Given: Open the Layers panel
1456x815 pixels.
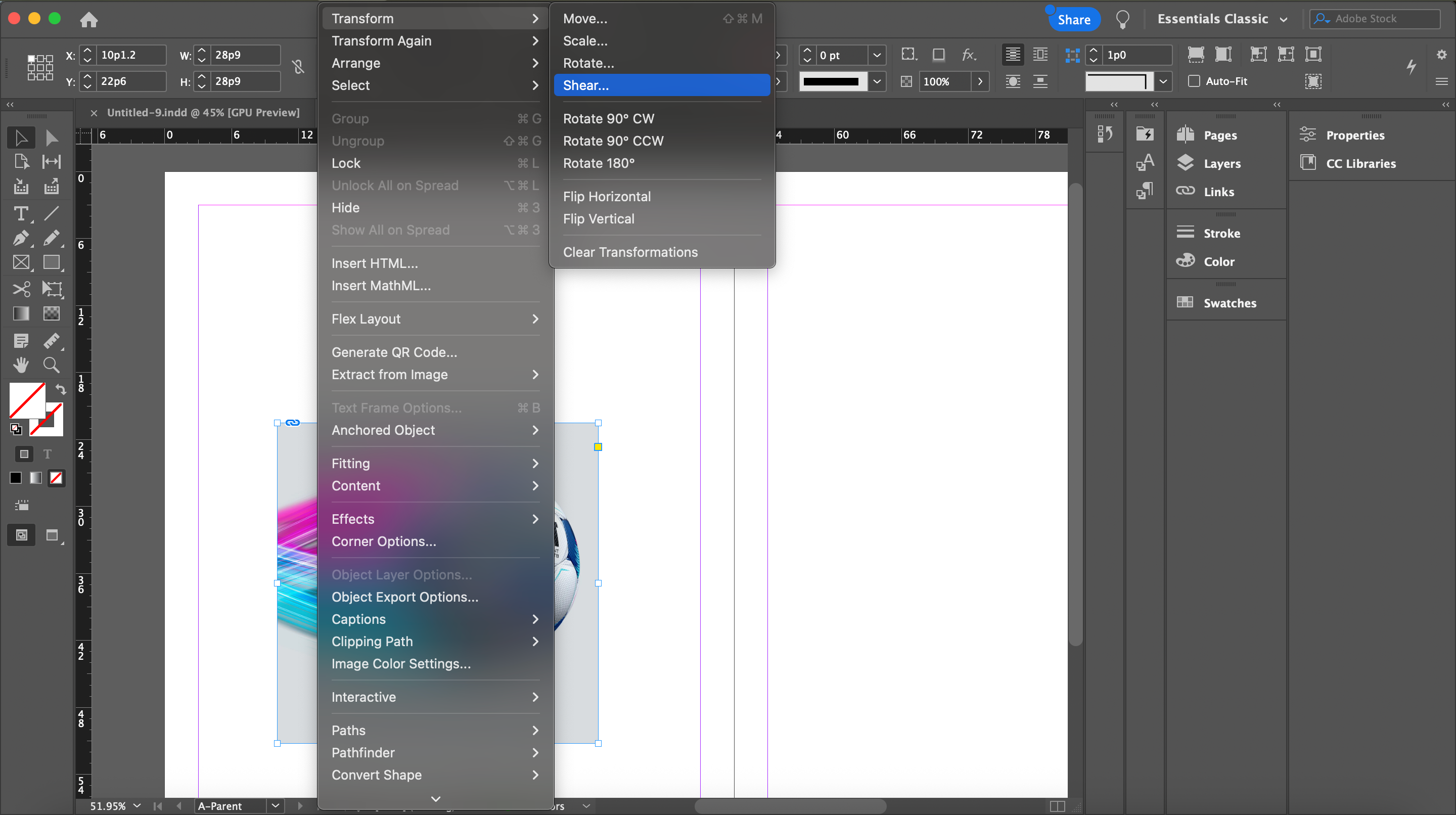Looking at the screenshot, I should [x=1221, y=163].
